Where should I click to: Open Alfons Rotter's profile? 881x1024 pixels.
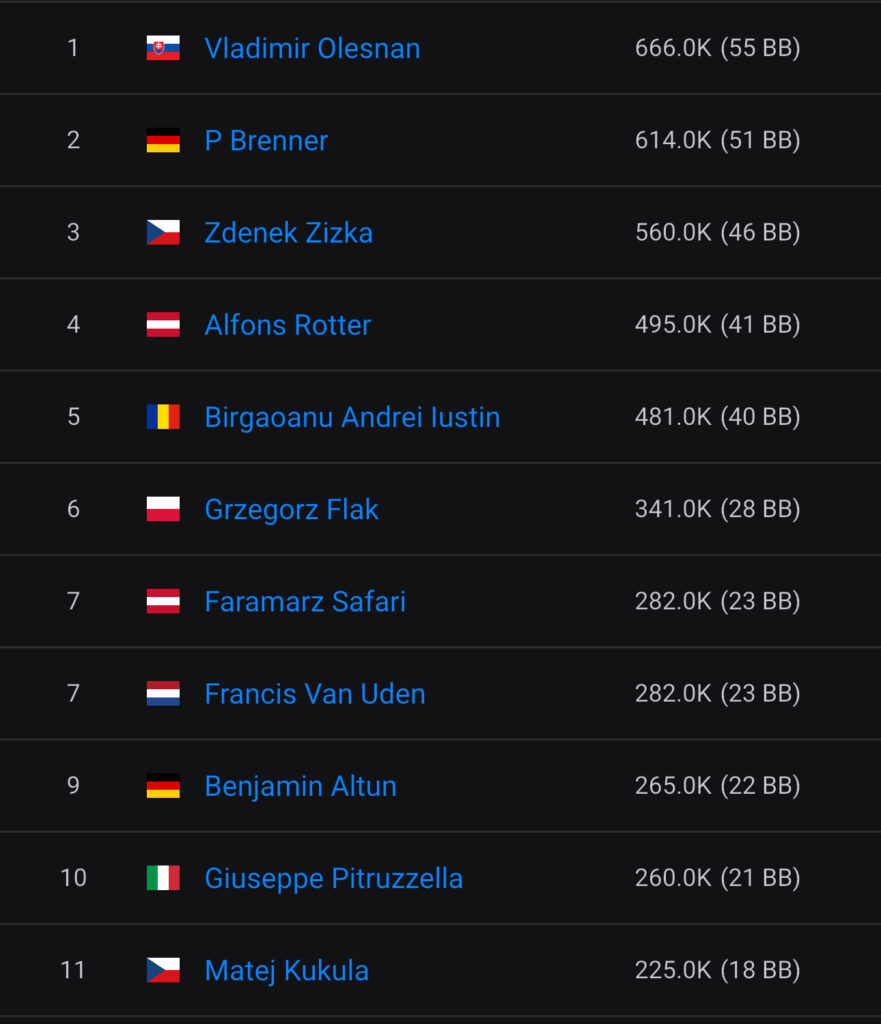(287, 325)
